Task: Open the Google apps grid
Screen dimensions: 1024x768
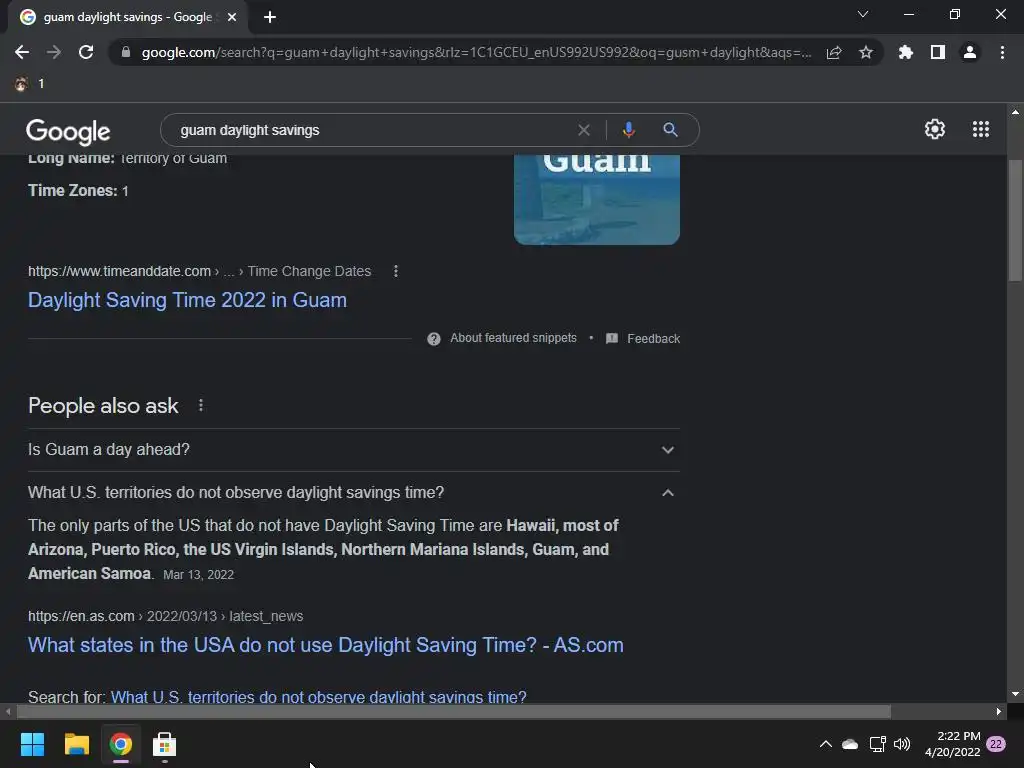Action: [981, 129]
